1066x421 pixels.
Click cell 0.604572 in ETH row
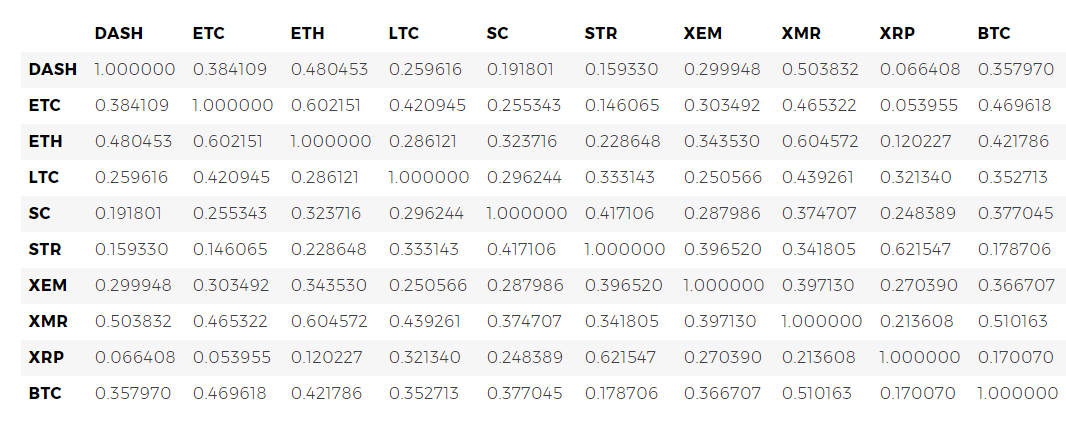(x=820, y=141)
